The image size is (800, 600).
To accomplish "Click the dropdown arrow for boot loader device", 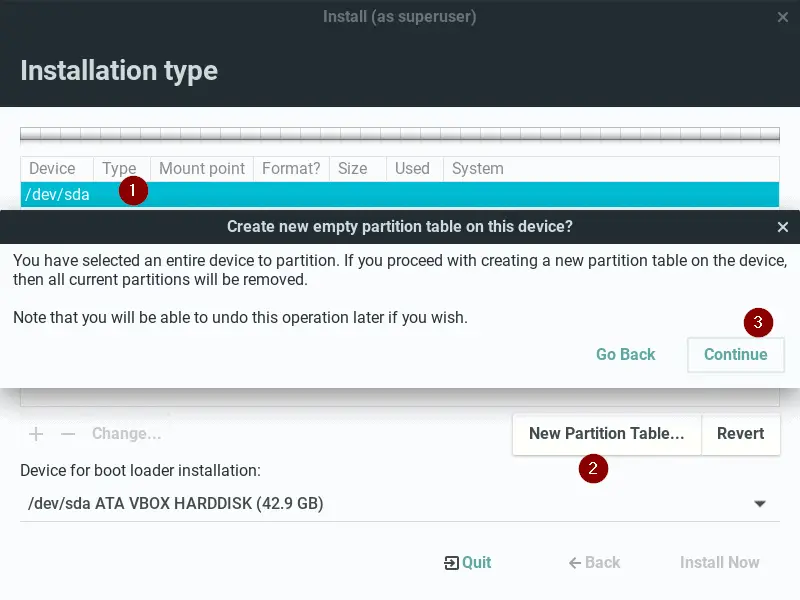I will 760,504.
